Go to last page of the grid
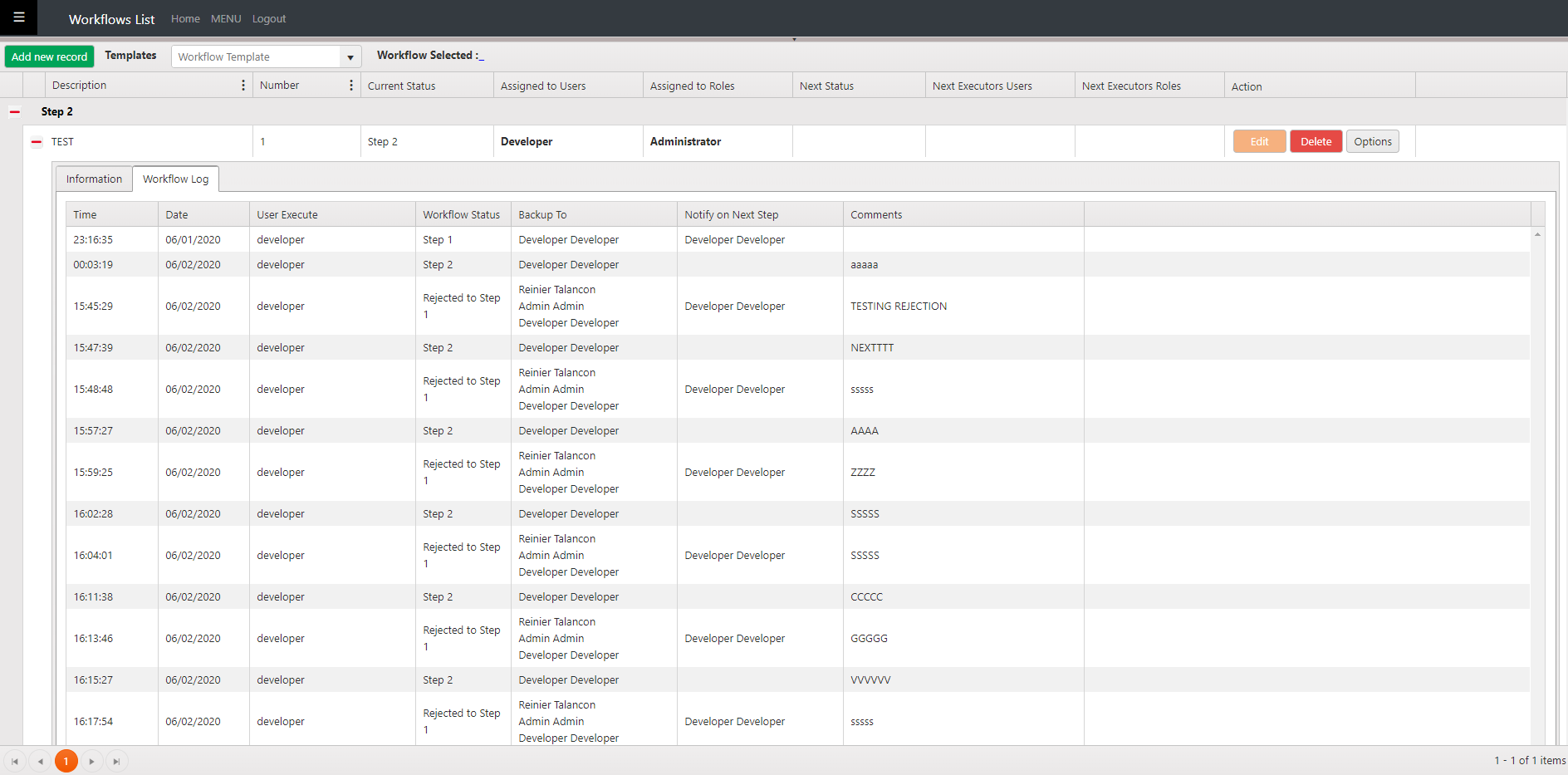Screen dimensions: 1568x775 [117, 761]
